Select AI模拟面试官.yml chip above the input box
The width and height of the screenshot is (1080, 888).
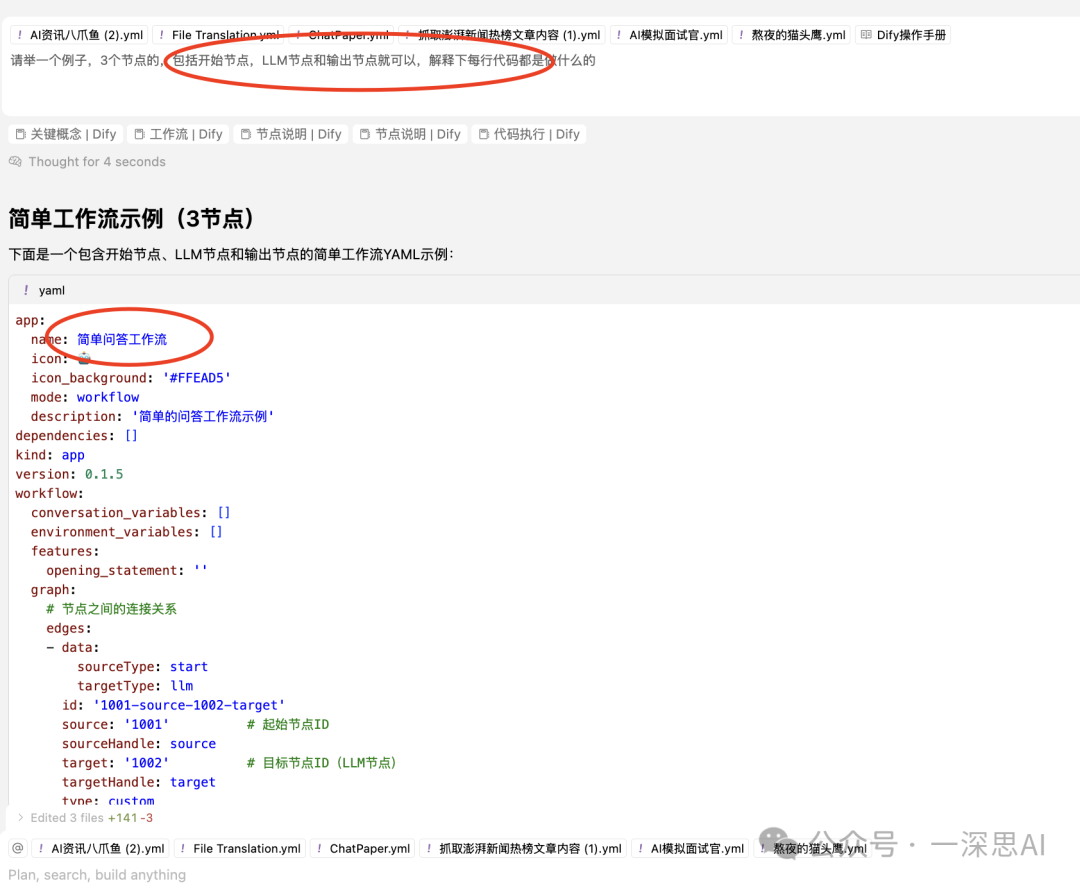click(691, 849)
